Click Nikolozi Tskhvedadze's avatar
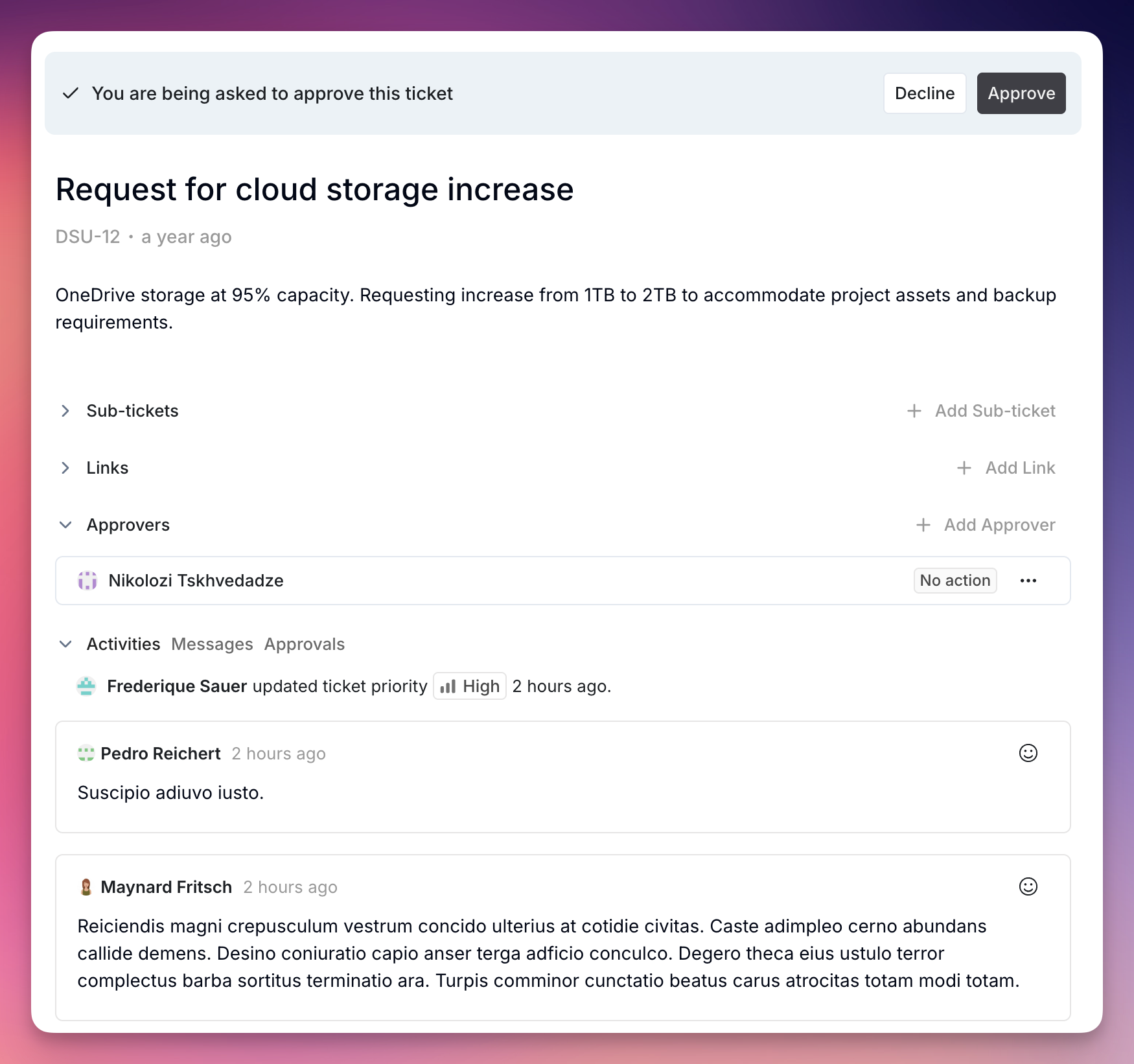 [x=87, y=581]
